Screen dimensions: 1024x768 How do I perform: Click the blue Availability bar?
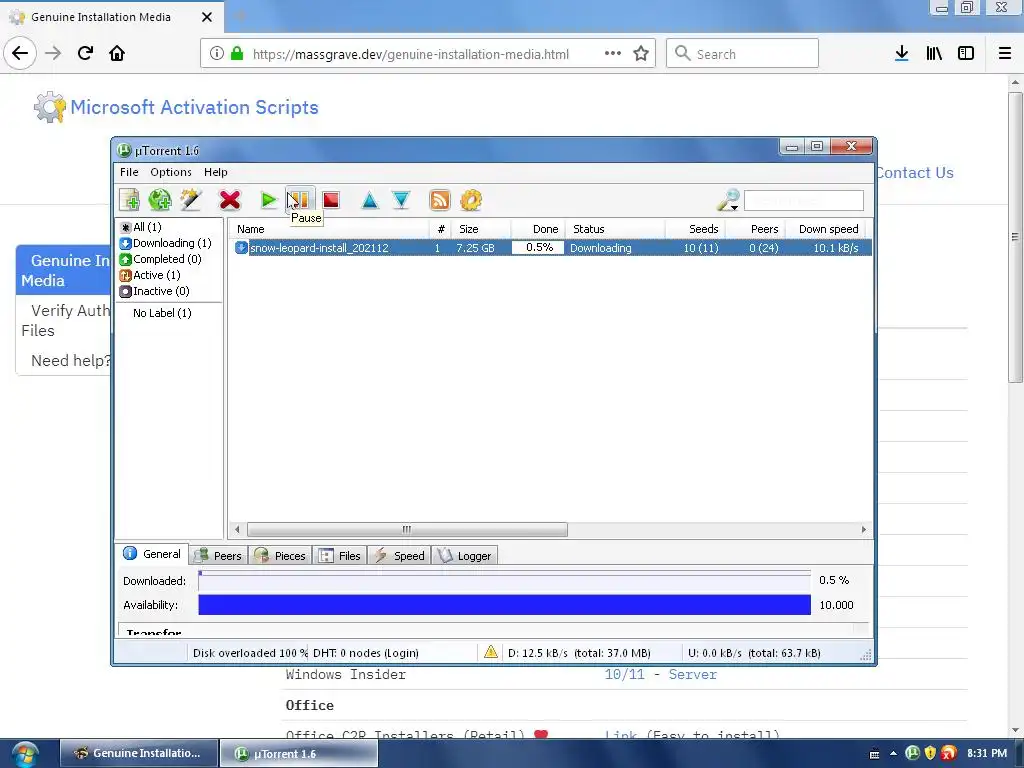pyautogui.click(x=504, y=605)
